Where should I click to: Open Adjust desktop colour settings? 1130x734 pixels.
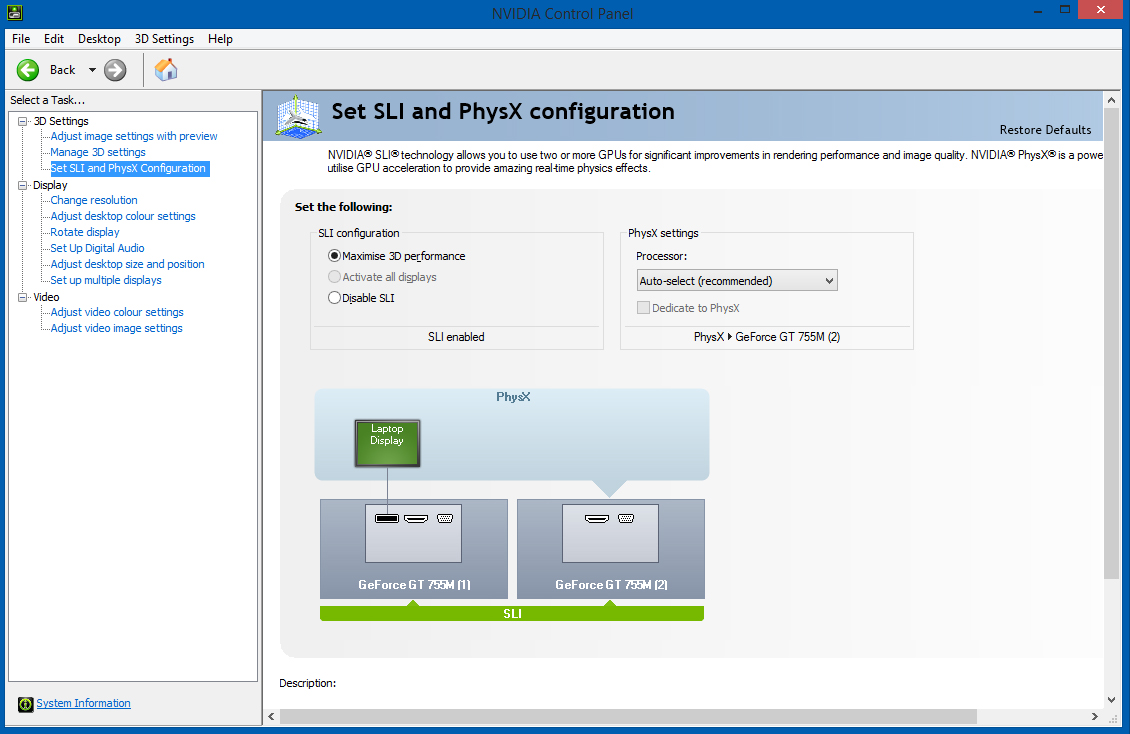point(123,216)
